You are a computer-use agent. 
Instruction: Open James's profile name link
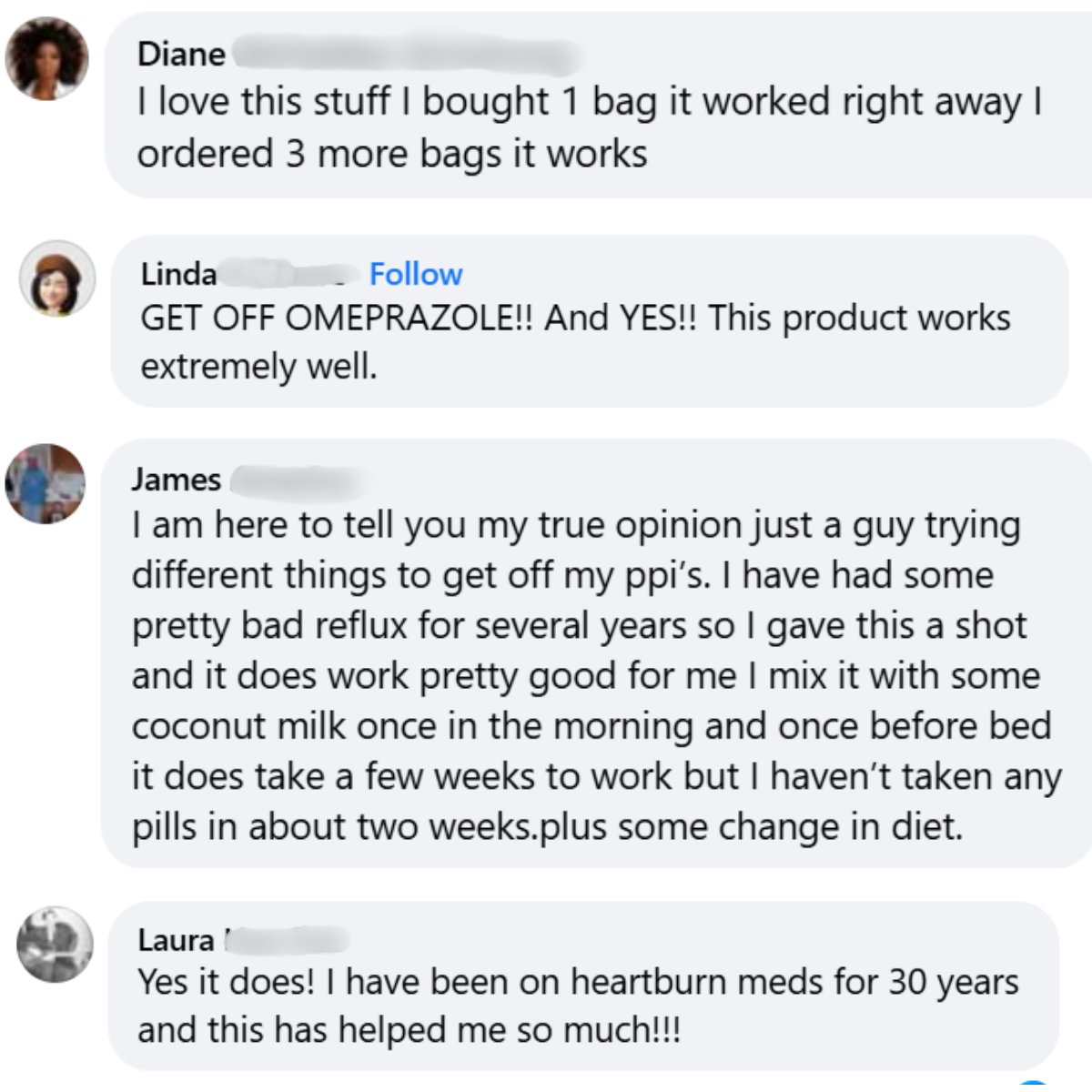click(176, 479)
